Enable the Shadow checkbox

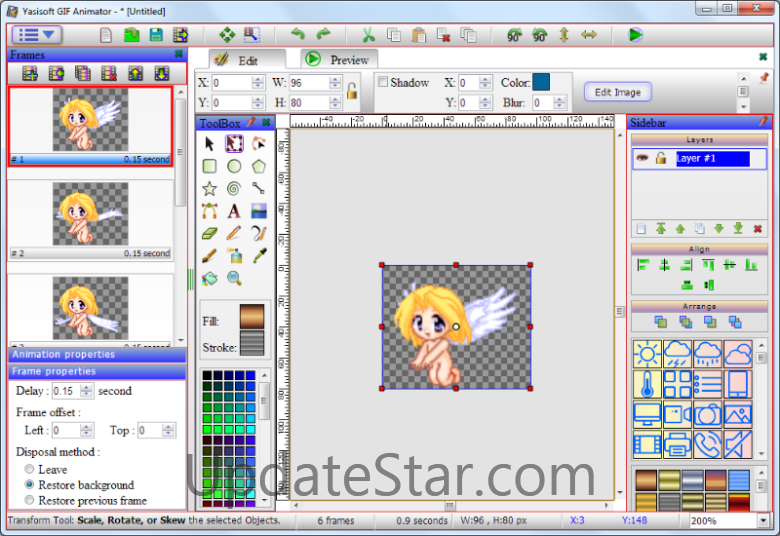coord(383,82)
